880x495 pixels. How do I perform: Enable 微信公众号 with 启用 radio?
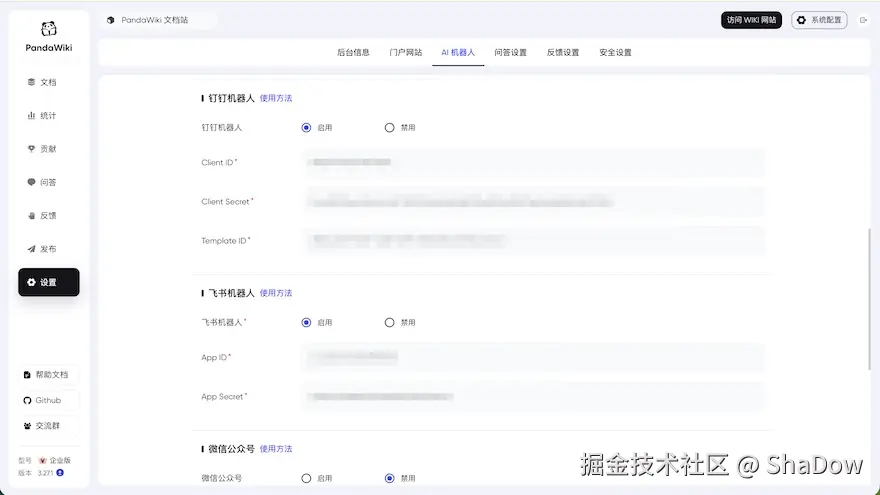306,479
